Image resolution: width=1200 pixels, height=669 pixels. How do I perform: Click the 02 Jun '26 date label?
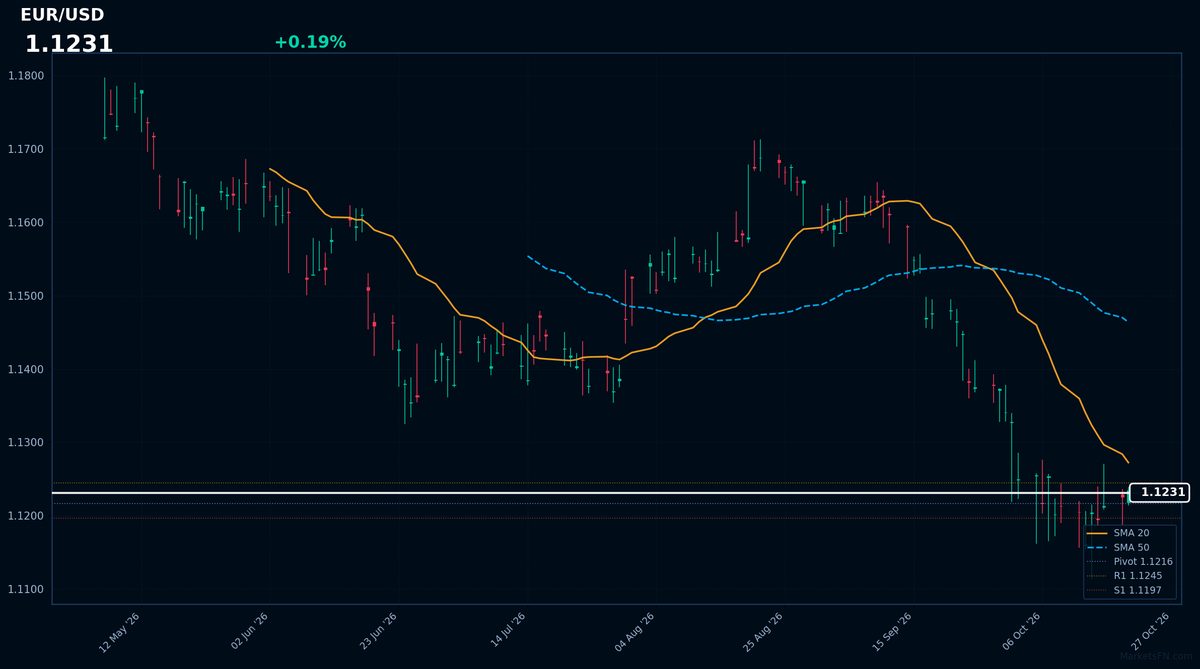(250, 632)
